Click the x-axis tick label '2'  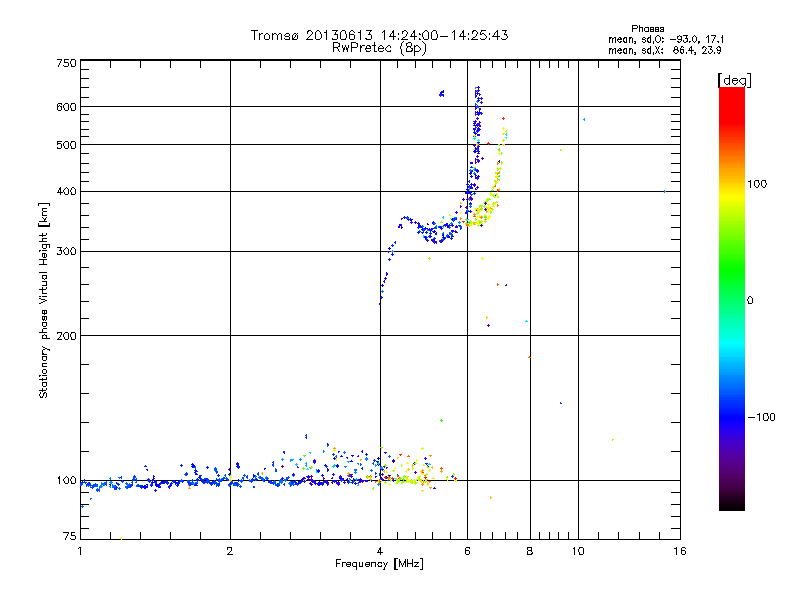coord(230,551)
